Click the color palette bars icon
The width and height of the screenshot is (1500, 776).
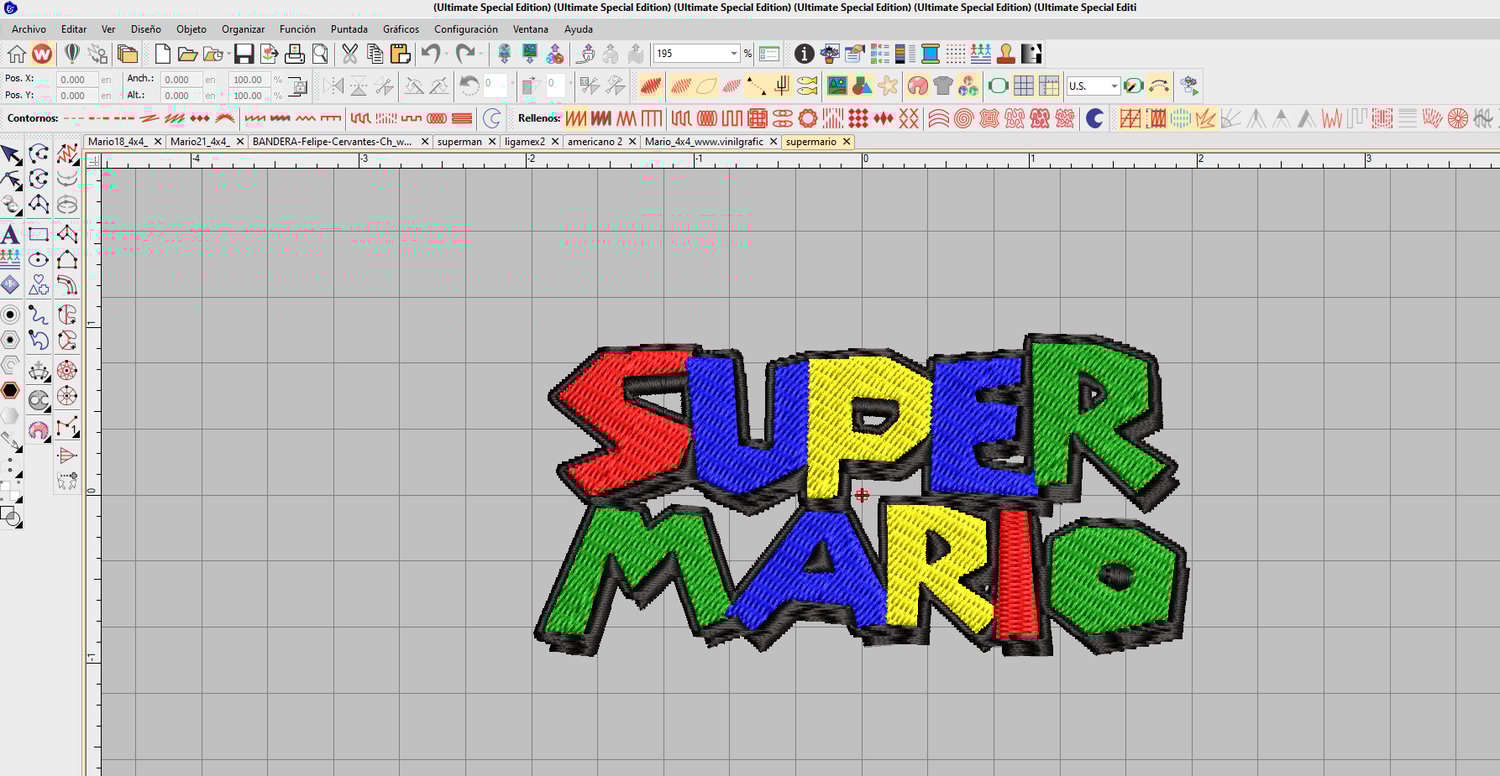coord(905,54)
